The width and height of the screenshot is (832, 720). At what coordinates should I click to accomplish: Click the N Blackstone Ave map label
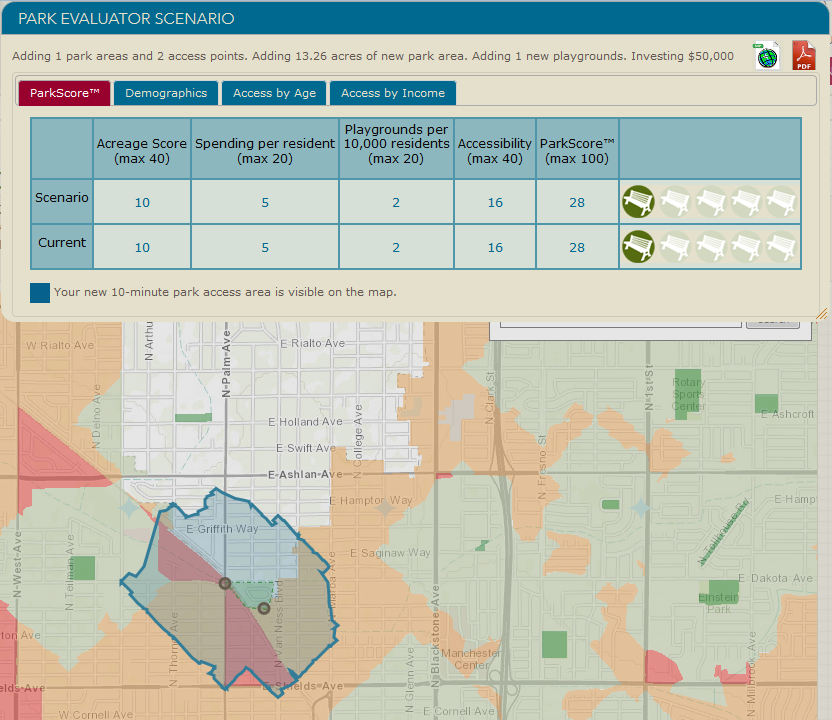pyautogui.click(x=435, y=636)
